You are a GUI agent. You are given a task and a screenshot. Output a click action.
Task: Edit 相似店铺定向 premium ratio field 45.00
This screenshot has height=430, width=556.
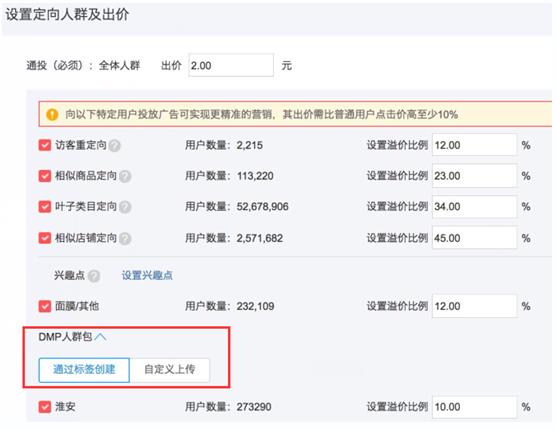tap(474, 238)
